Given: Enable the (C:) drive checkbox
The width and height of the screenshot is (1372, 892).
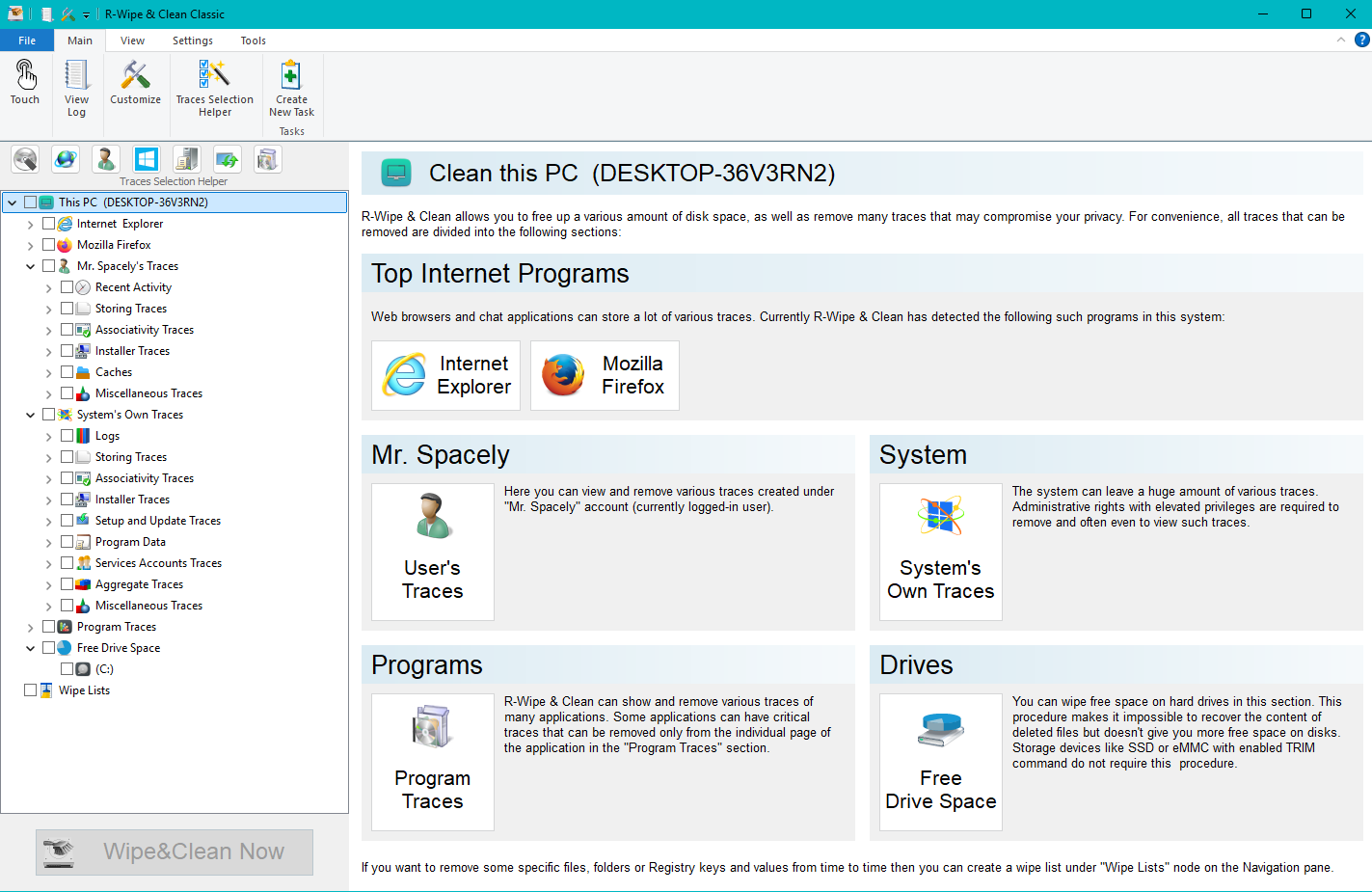Looking at the screenshot, I should point(67,669).
